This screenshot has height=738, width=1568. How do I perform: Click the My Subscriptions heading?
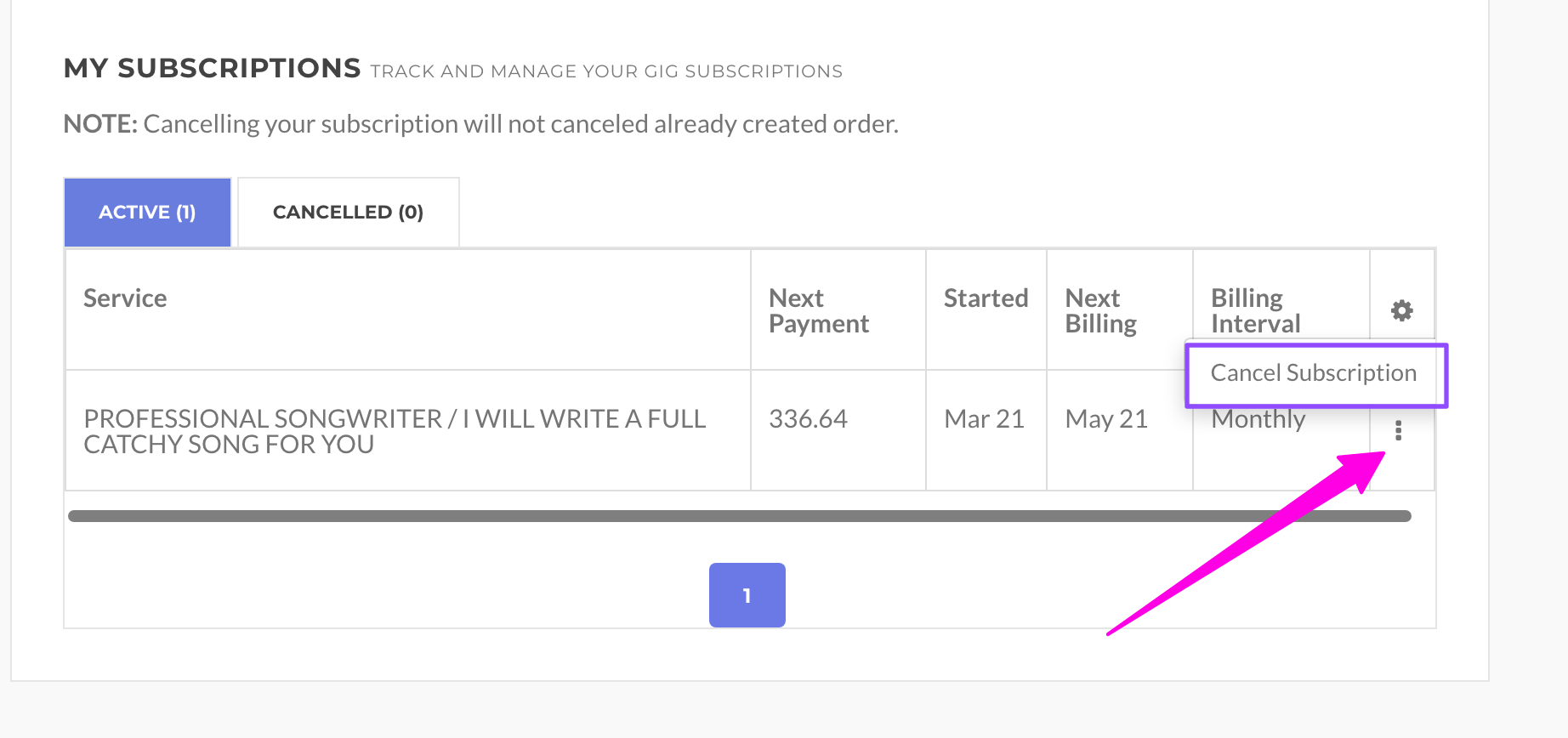(213, 68)
